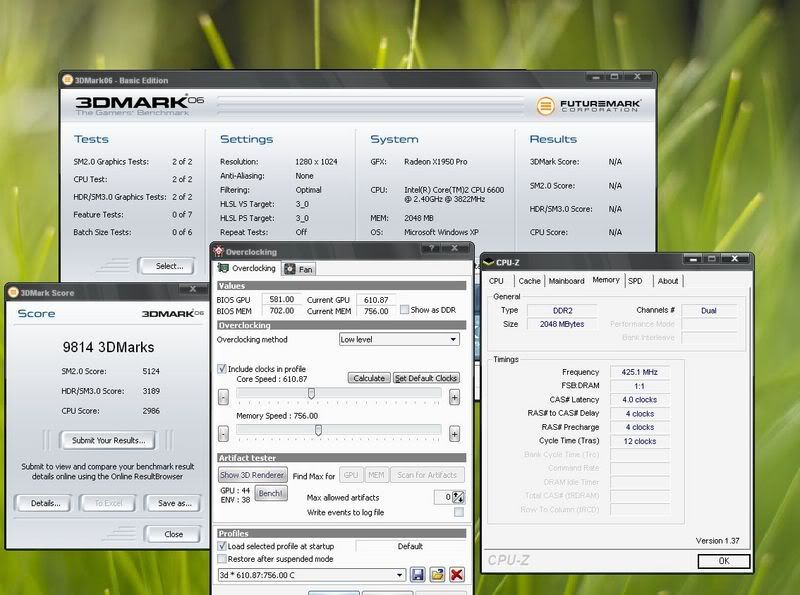Open the Cache tab in CPU-Z
The width and height of the screenshot is (800, 595).
coord(529,281)
